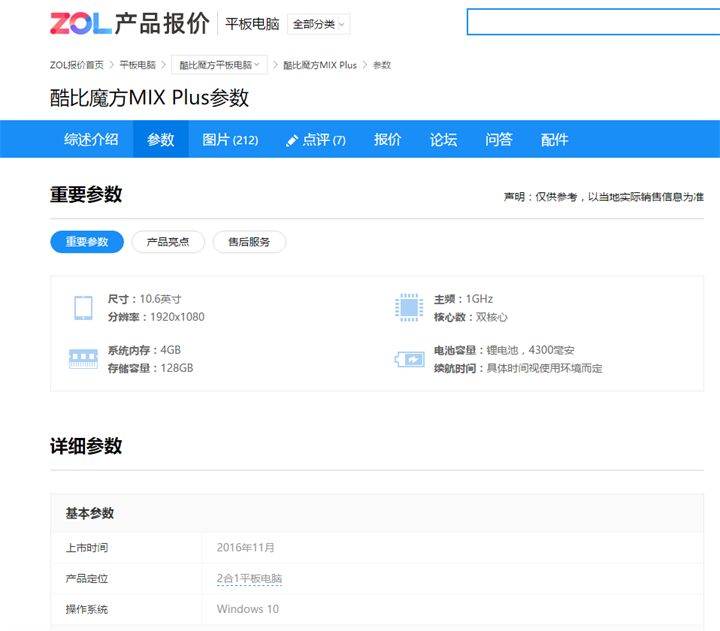Click the 存储容量:128GB text
Screen dimensions: 720x631
(151, 368)
